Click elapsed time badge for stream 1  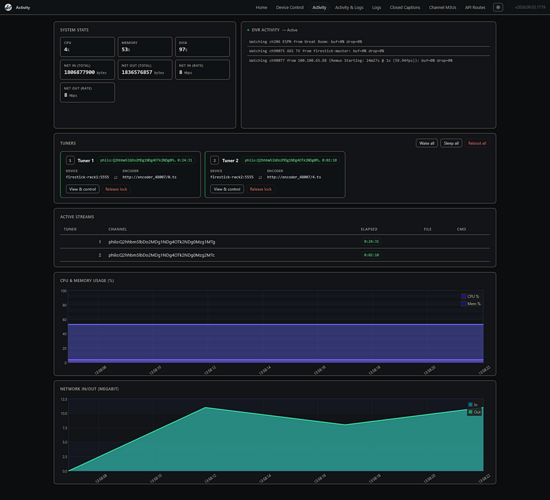click(x=371, y=241)
